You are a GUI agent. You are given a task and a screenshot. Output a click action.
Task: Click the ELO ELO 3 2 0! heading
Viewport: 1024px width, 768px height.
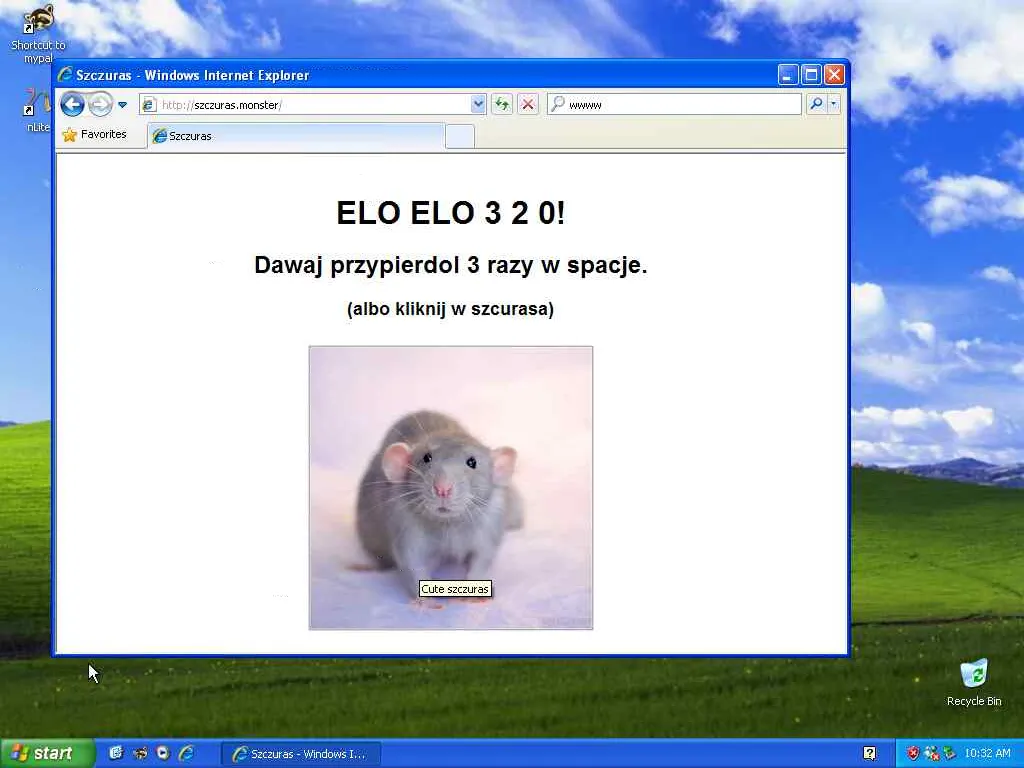point(451,213)
